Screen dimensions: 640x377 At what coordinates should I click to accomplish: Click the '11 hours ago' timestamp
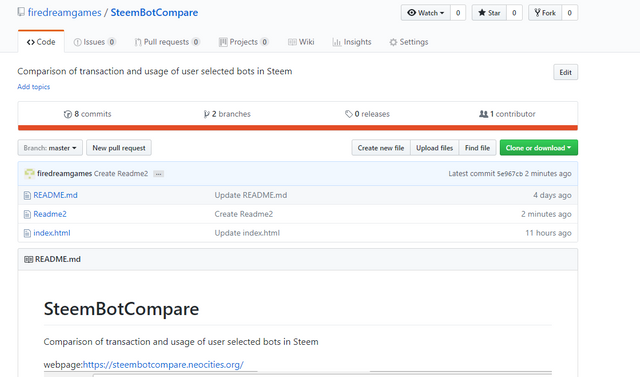tap(548, 233)
